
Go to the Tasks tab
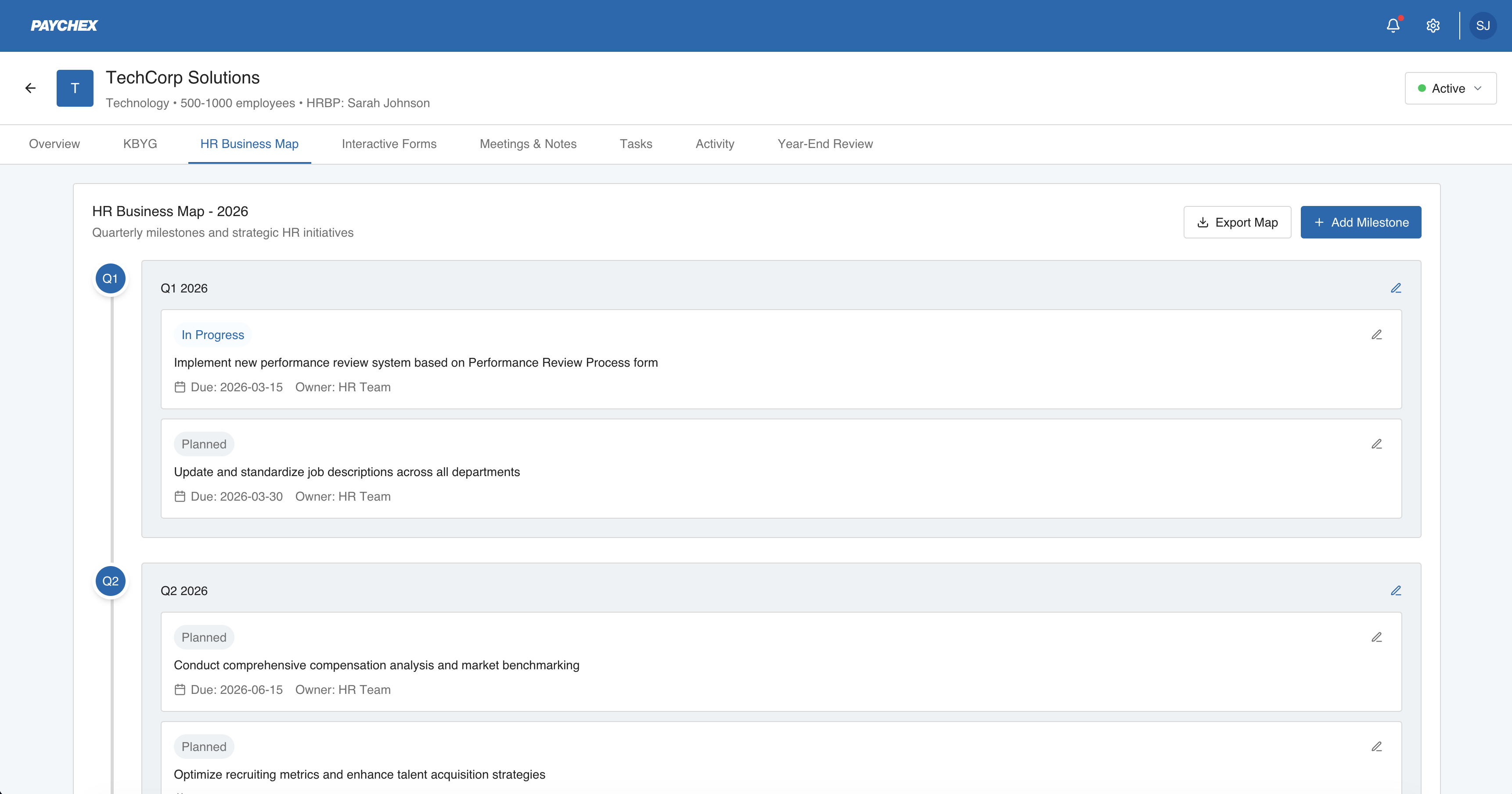(x=636, y=144)
